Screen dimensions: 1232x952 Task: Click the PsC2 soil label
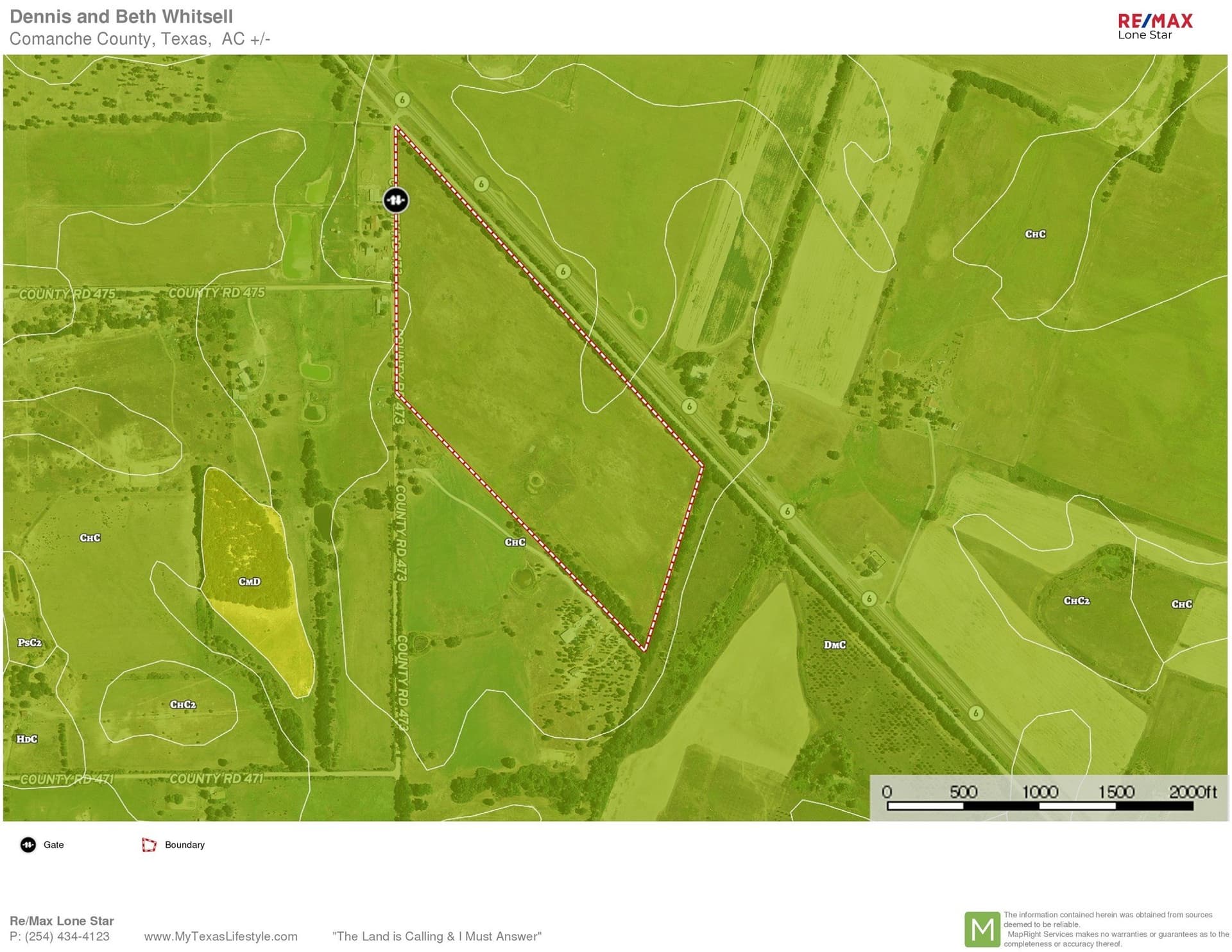[30, 642]
